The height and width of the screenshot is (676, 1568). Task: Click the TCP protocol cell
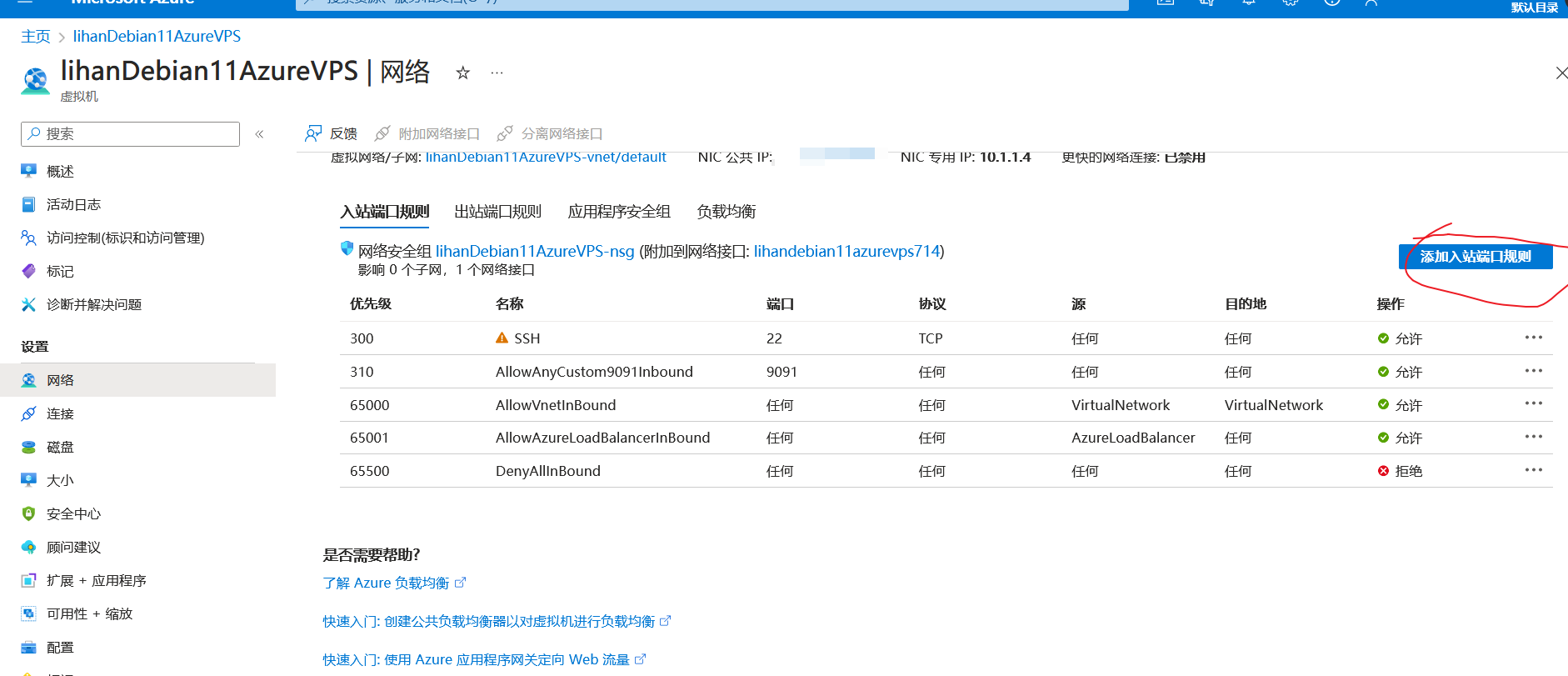pos(931,338)
